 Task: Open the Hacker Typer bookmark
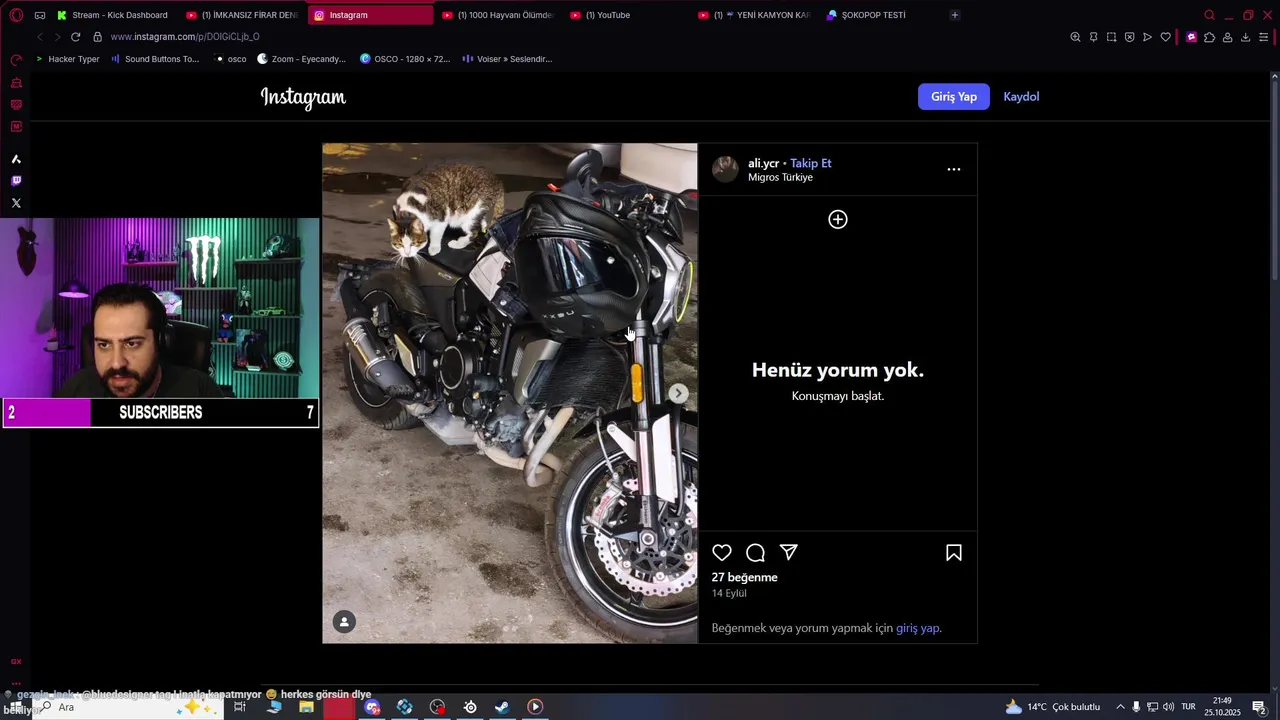pyautogui.click(x=68, y=59)
